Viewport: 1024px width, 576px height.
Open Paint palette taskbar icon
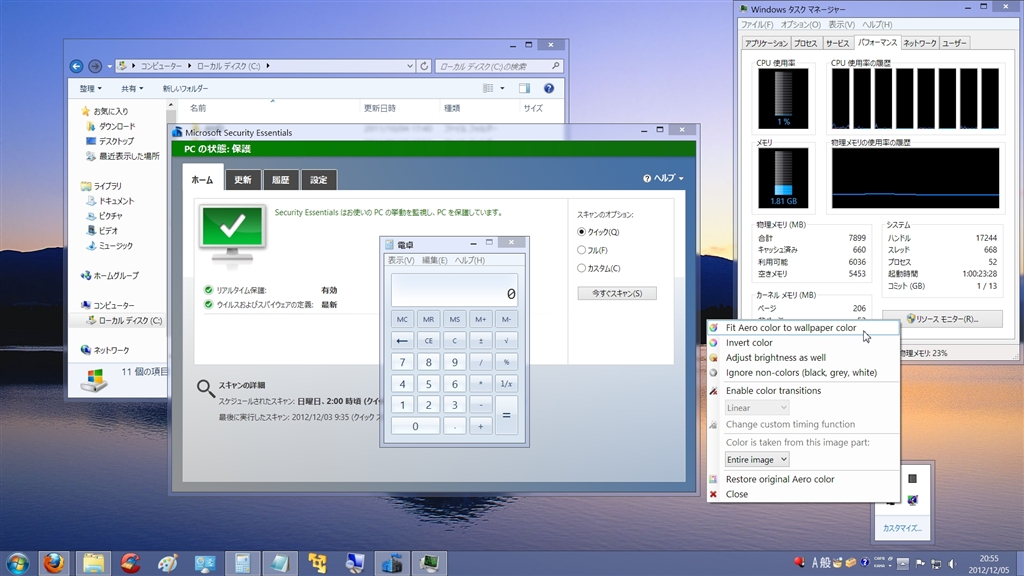(x=168, y=563)
